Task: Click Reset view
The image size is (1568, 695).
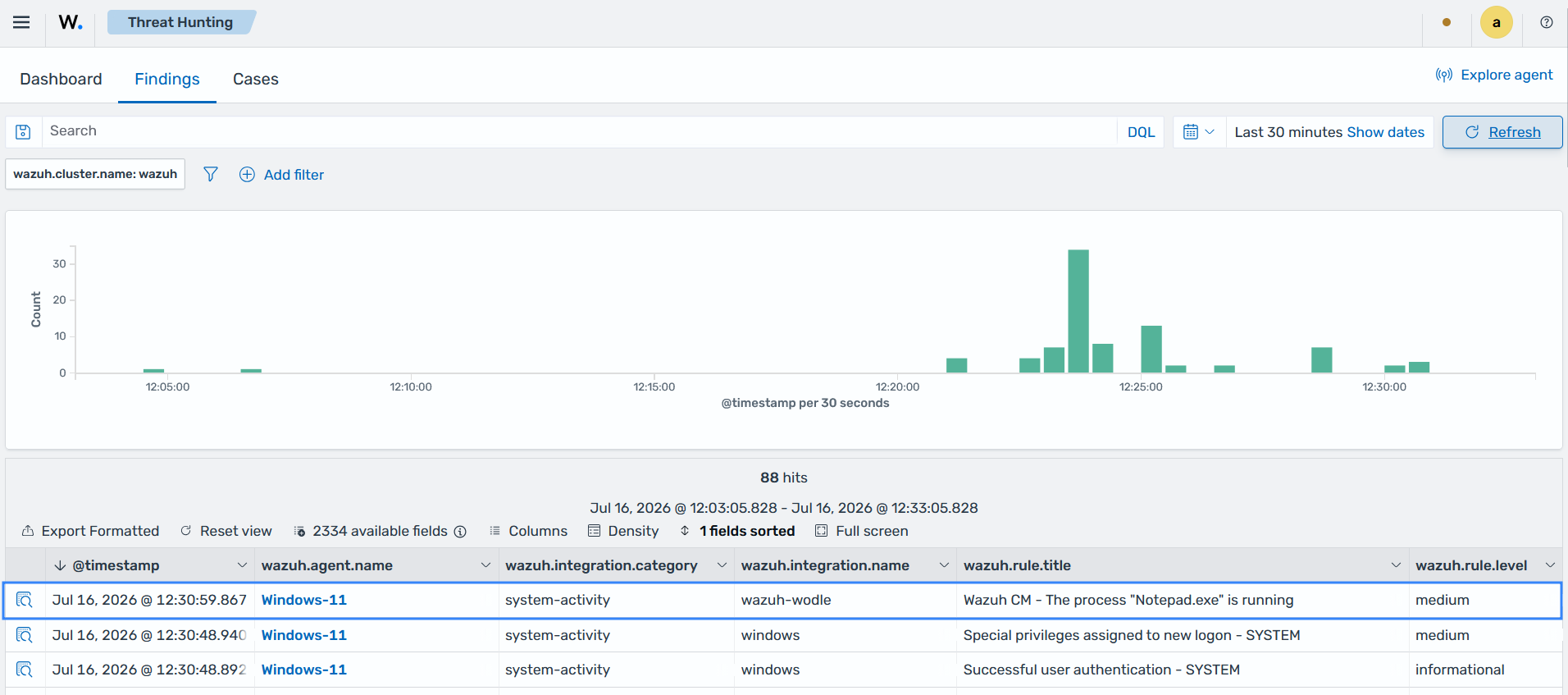Action: click(226, 531)
